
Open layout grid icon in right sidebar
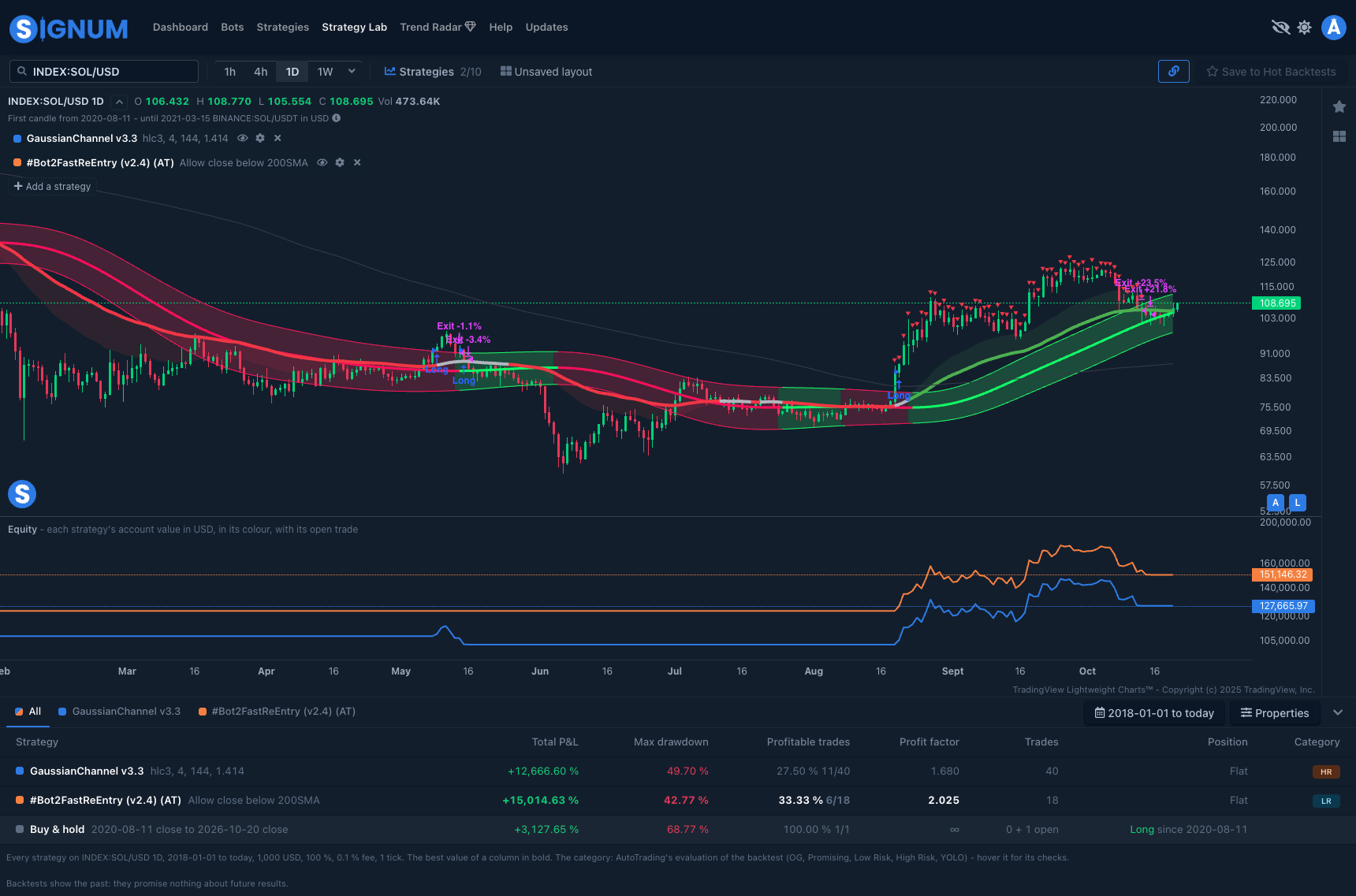tap(1339, 136)
